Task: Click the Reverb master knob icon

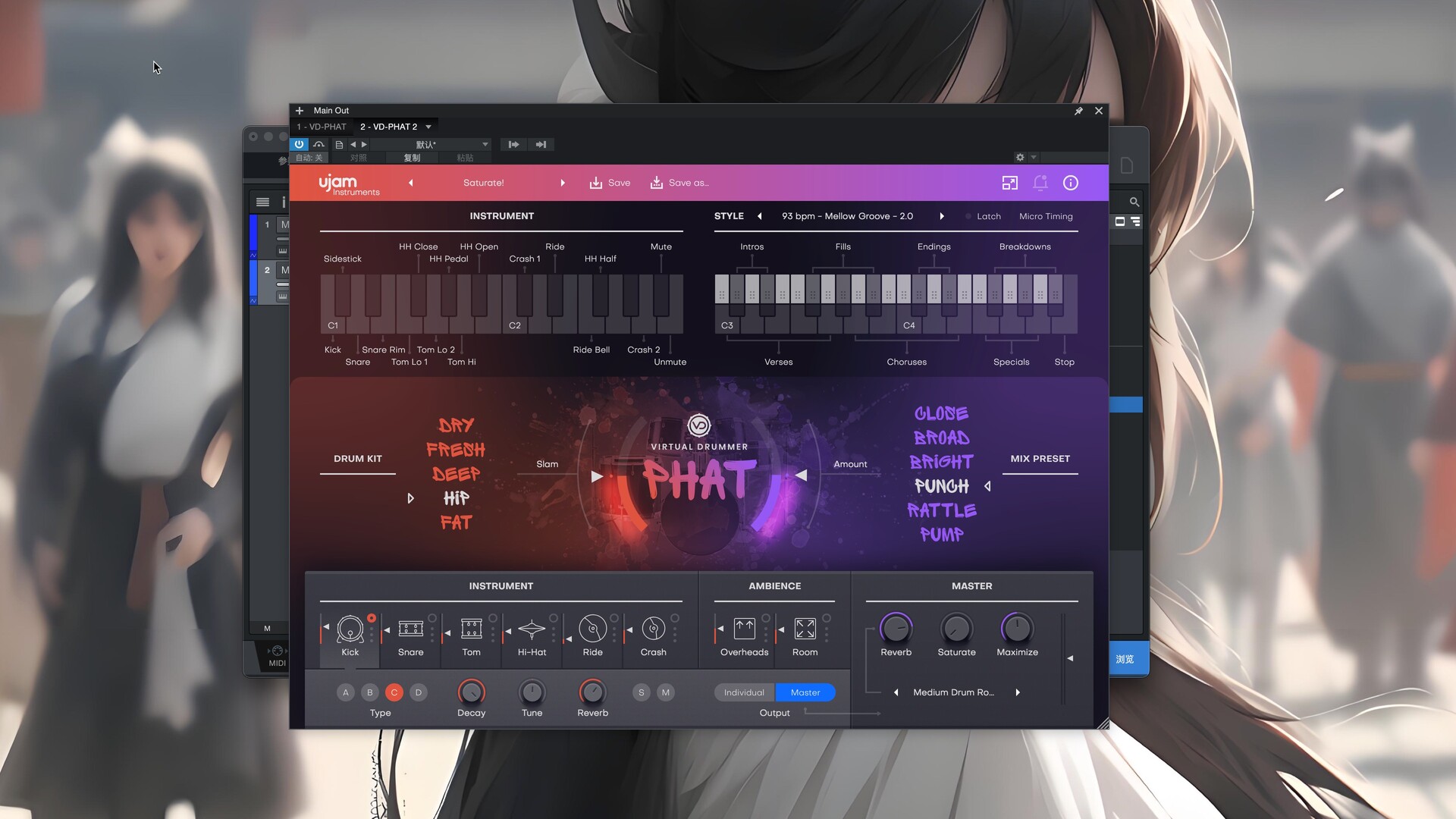Action: coord(896,627)
